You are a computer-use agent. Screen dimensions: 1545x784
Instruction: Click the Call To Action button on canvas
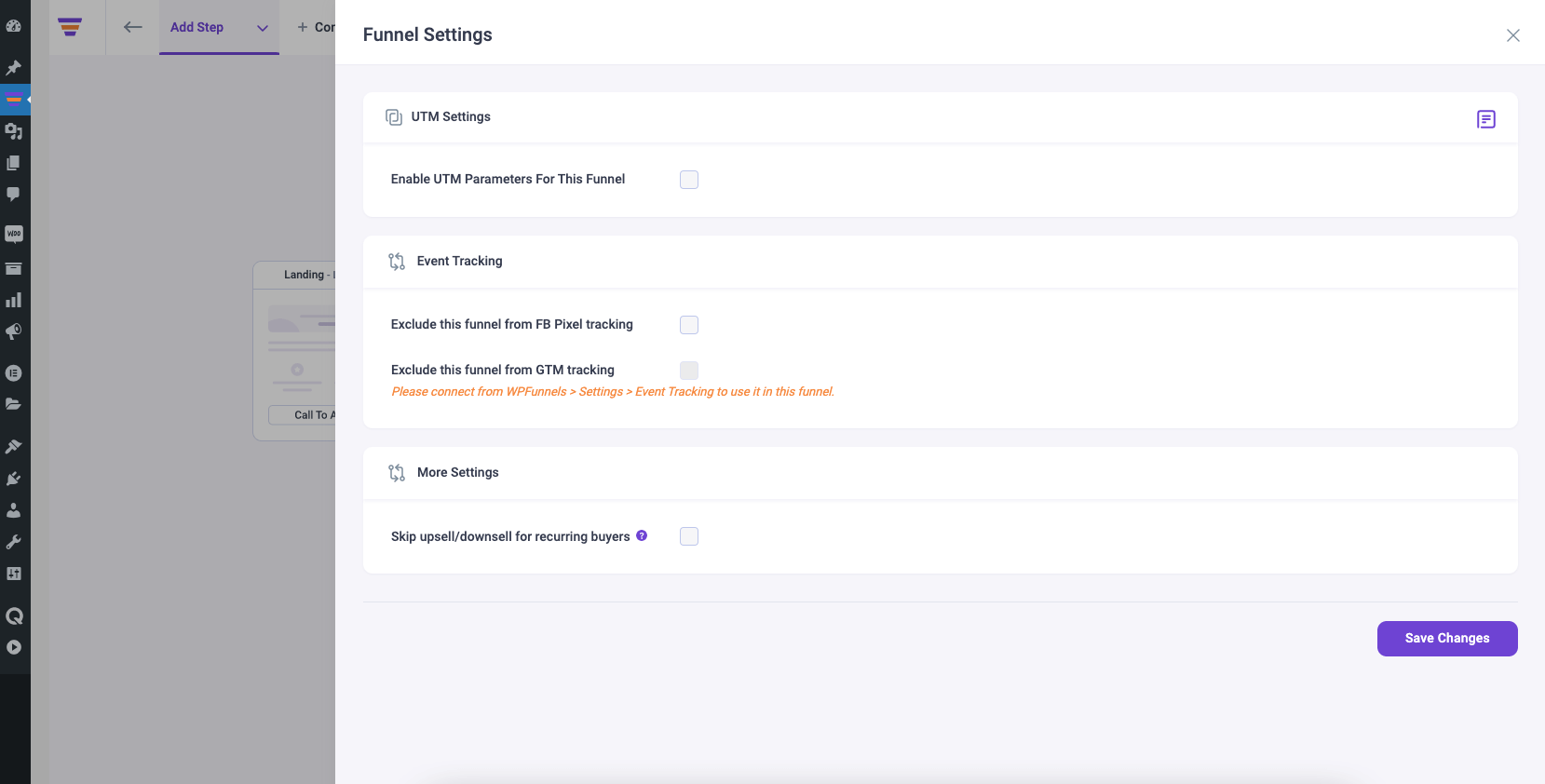click(302, 415)
